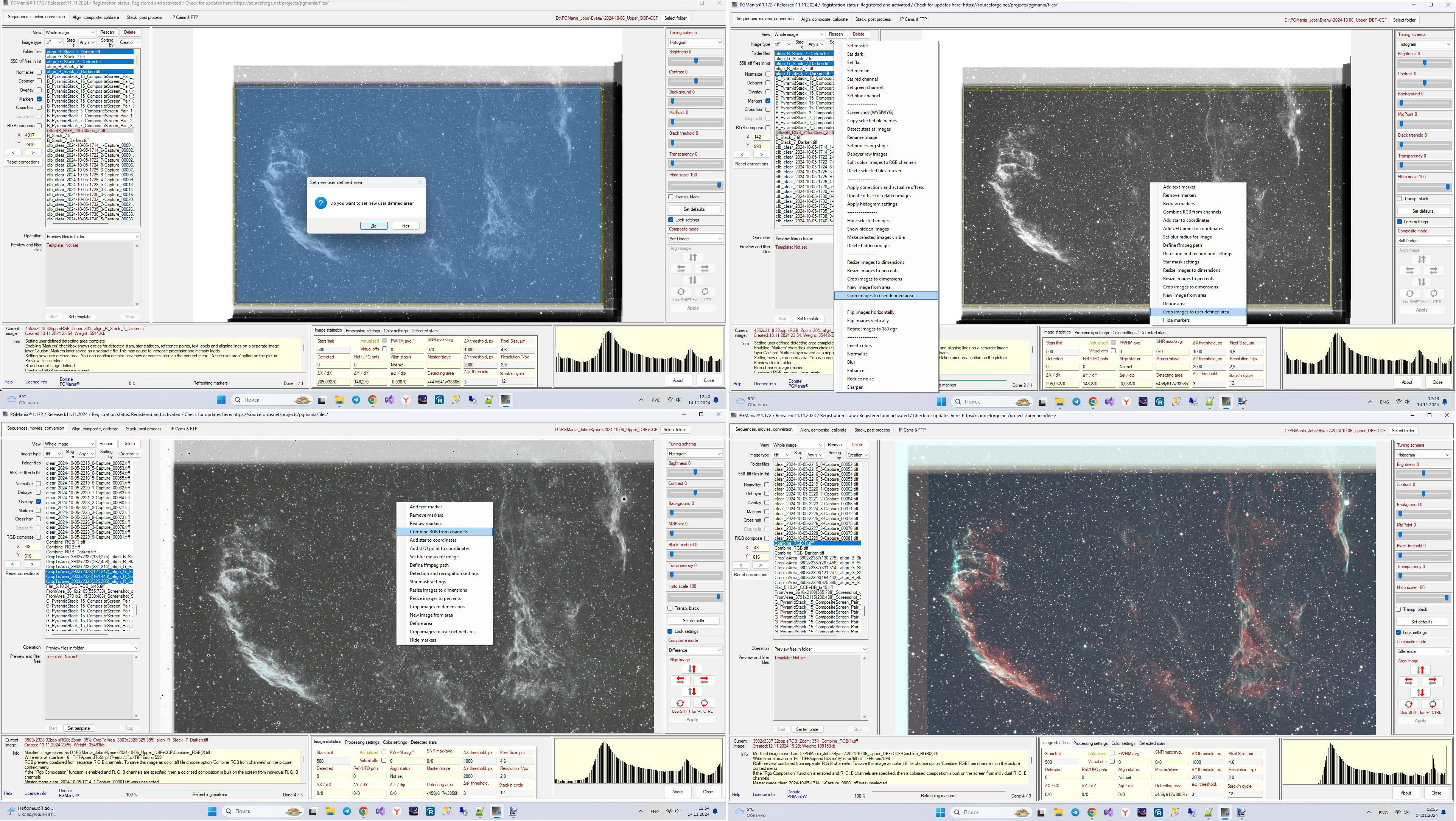This screenshot has width=1456, height=821.
Task: Expand Difference composite mode dropdown beside color nebula
Action: [1423, 651]
